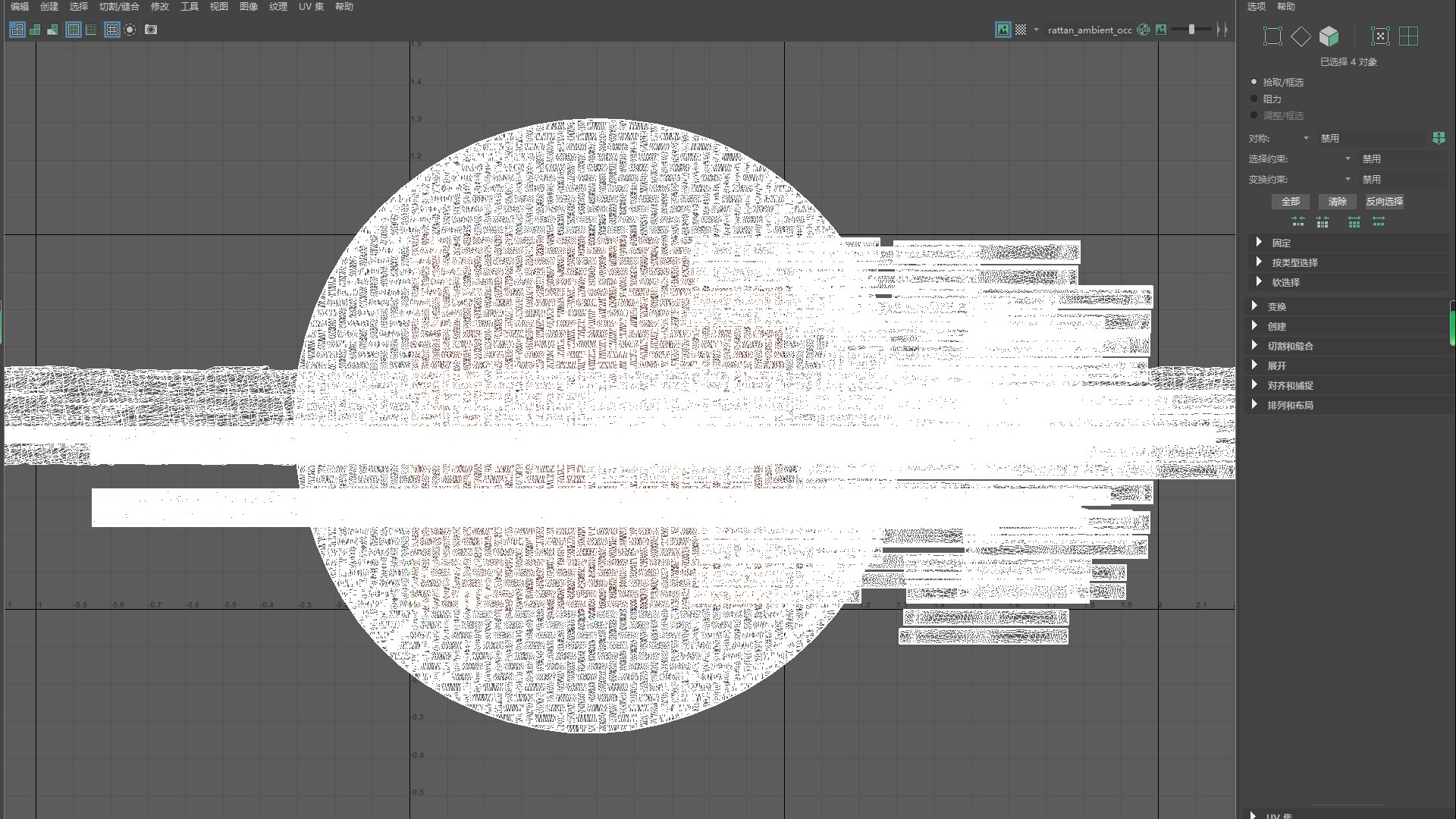Image resolution: width=1456 pixels, height=819 pixels.
Task: Click the UV snapshot camera icon
Action: (151, 30)
